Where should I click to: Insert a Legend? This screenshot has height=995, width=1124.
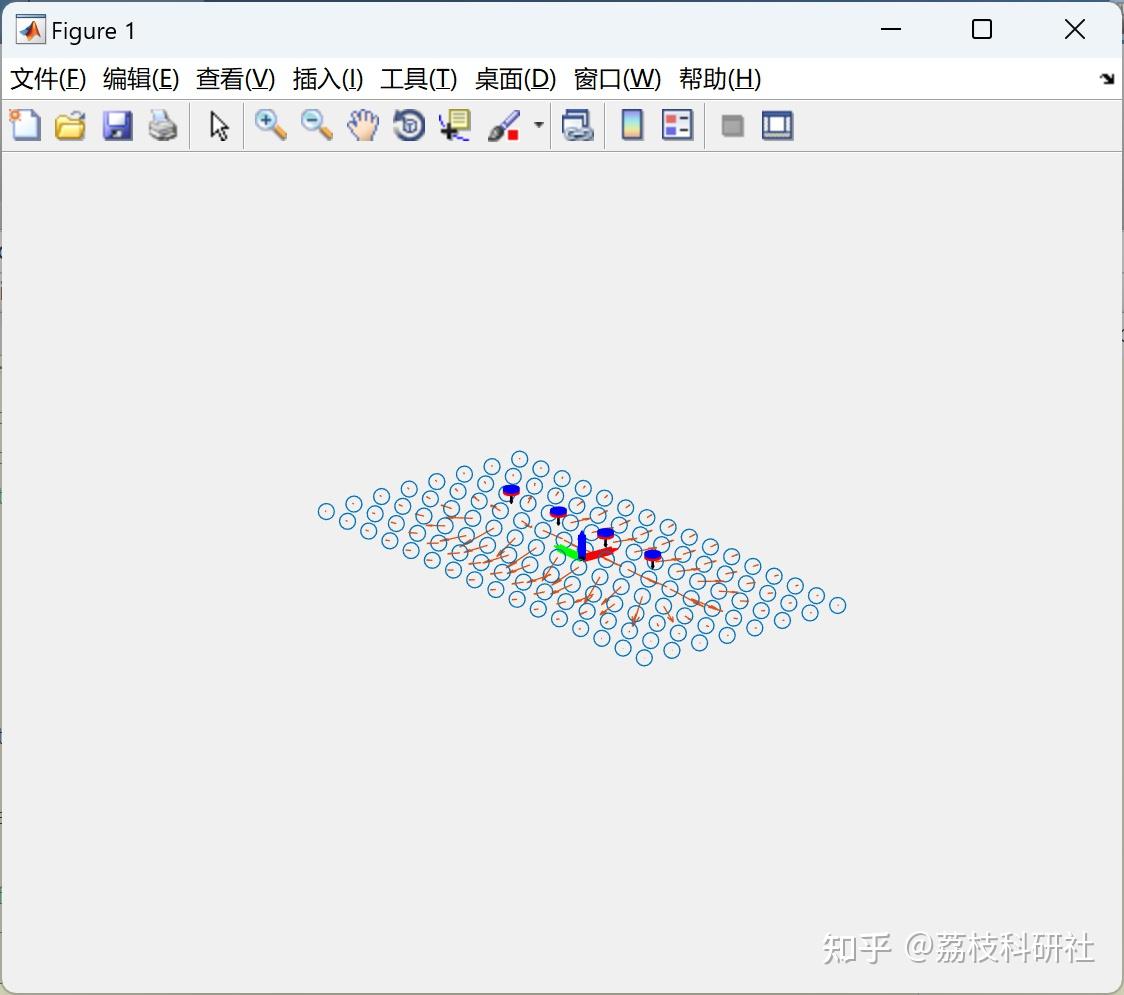[677, 125]
